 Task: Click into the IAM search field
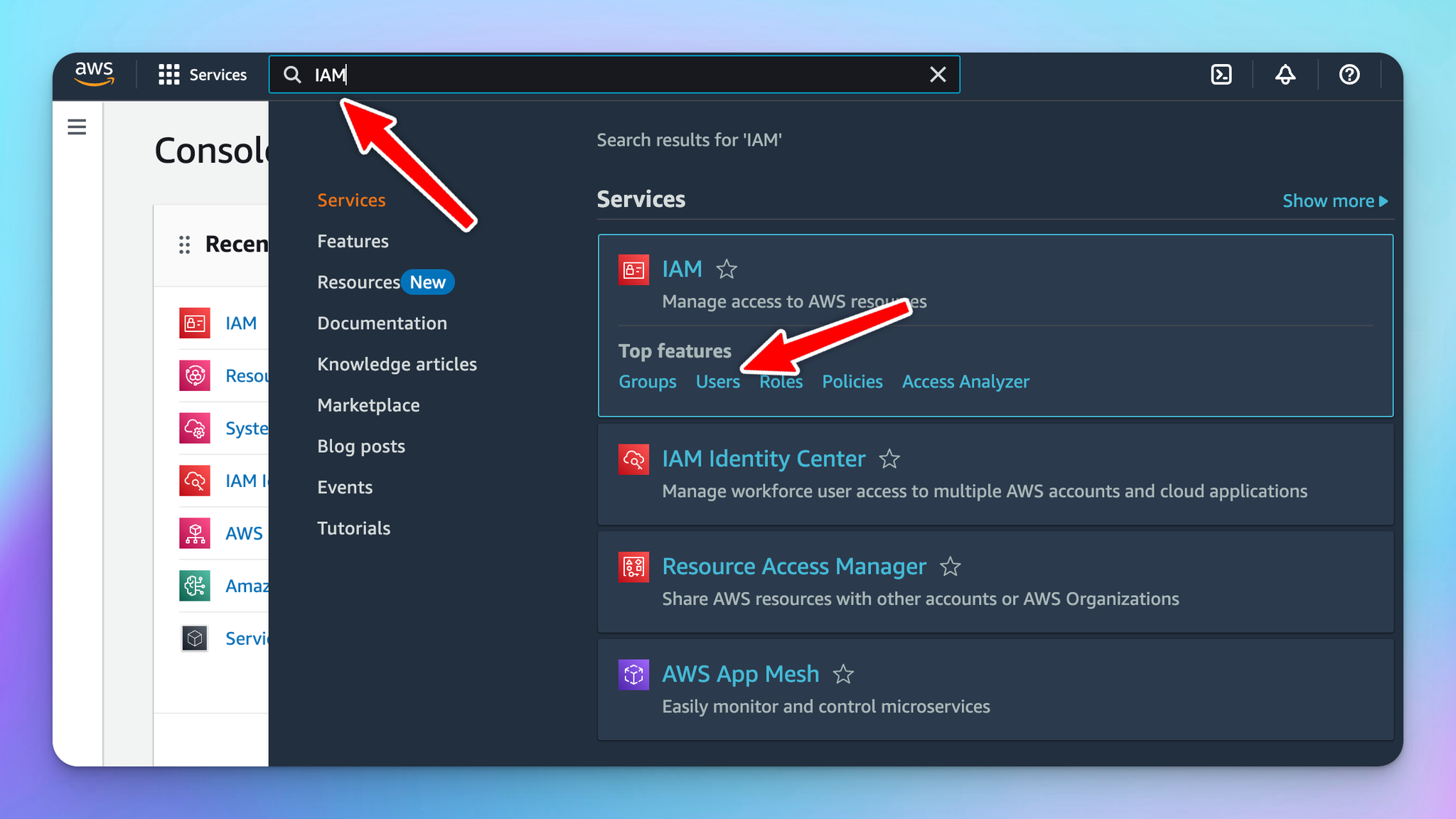(614, 75)
